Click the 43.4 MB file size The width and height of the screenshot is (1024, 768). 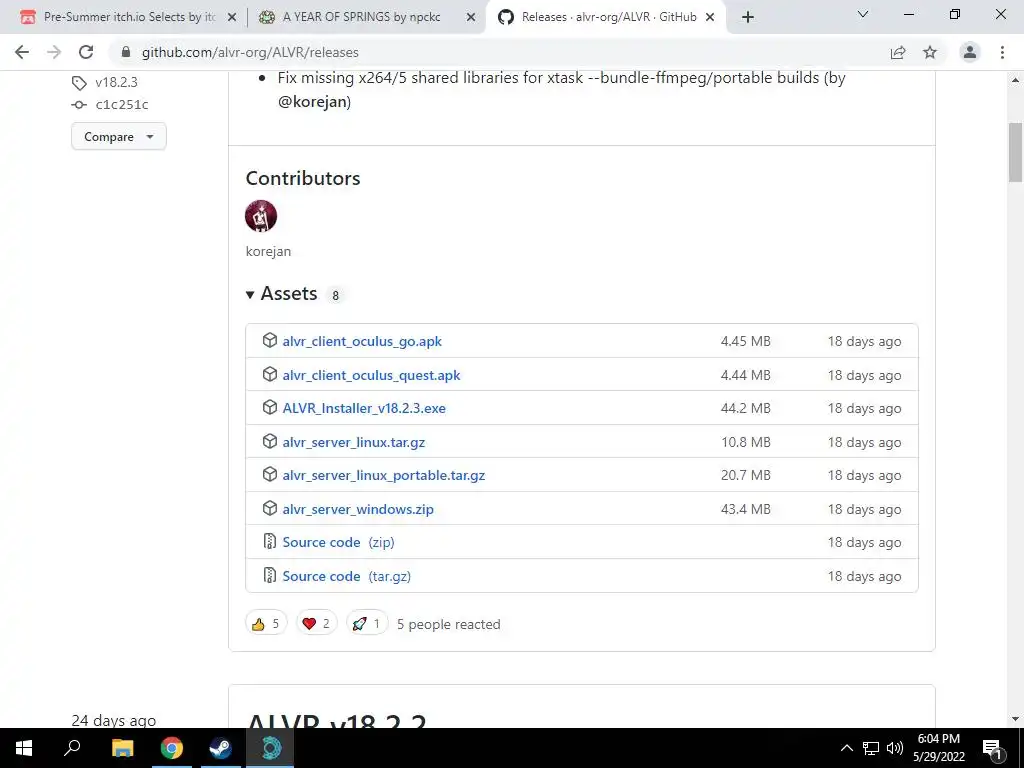point(745,509)
